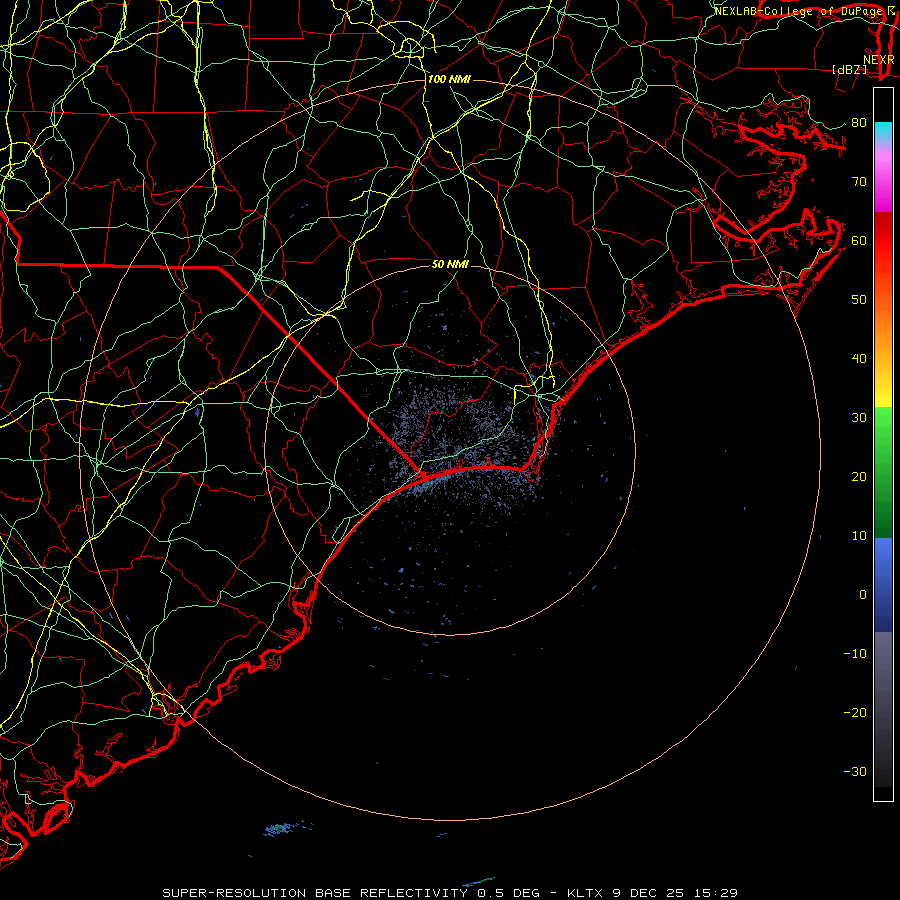This screenshot has height=900, width=900.
Task: Click the 80 value on dBZ scale
Action: 859,122
